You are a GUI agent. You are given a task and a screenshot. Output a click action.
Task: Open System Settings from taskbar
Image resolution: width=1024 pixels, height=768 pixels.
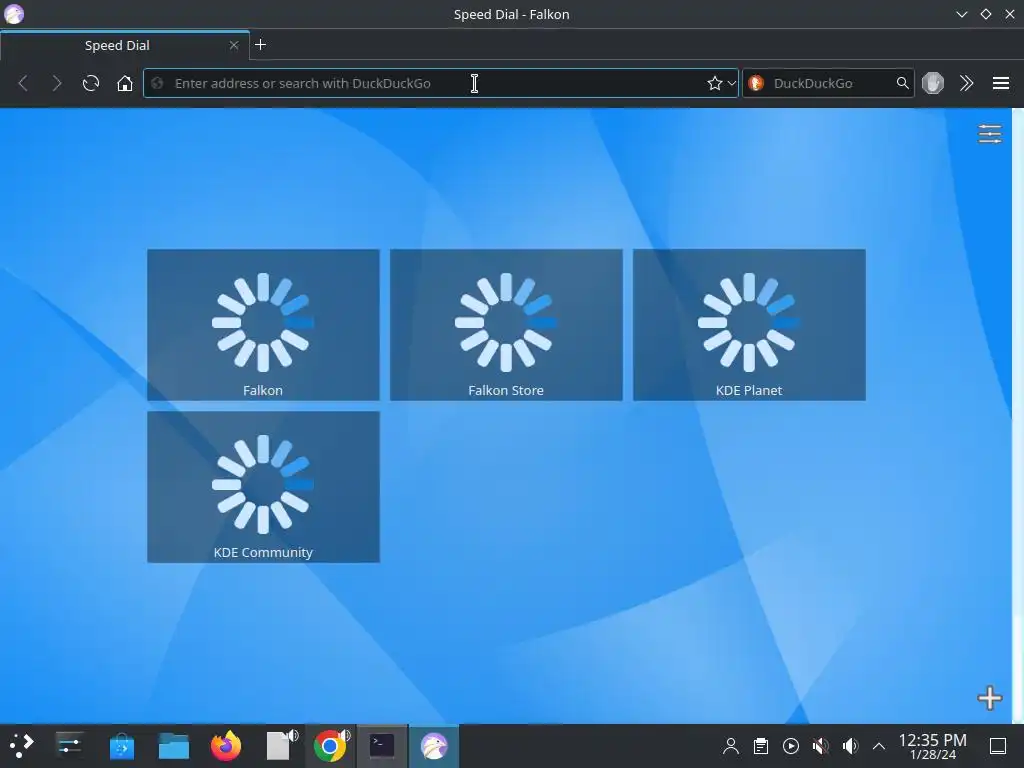69,745
